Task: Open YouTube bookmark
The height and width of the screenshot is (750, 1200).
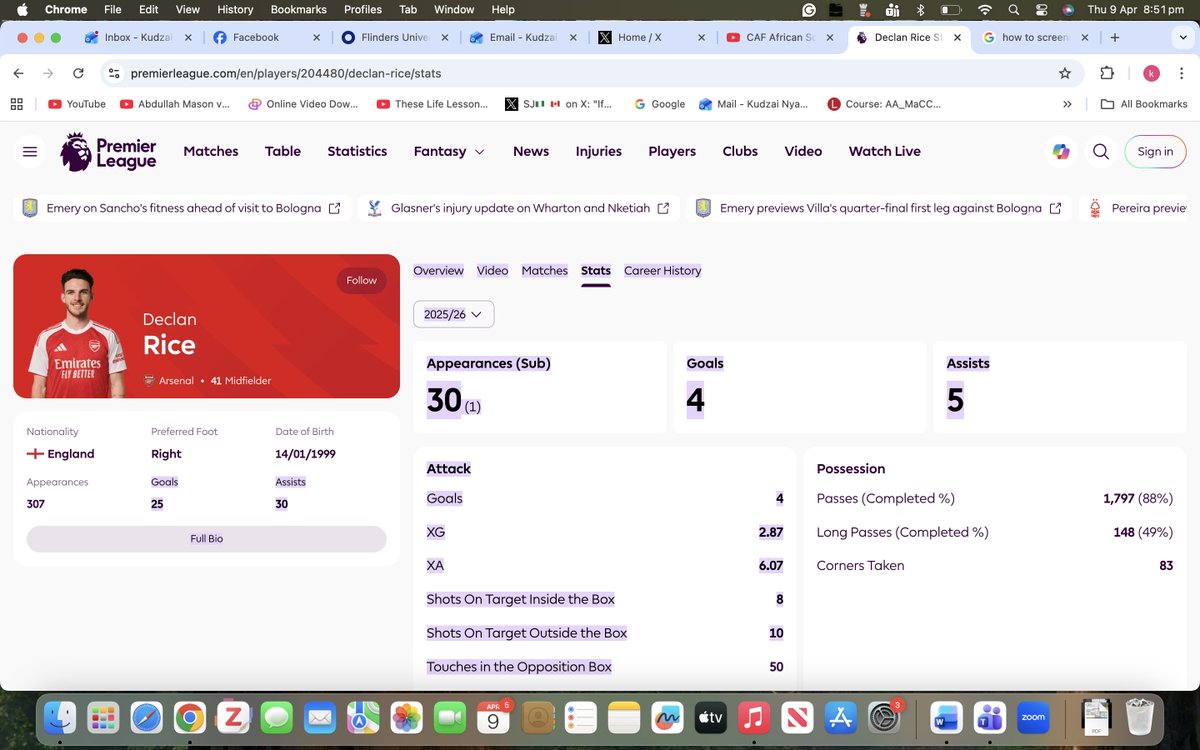Action: point(77,104)
